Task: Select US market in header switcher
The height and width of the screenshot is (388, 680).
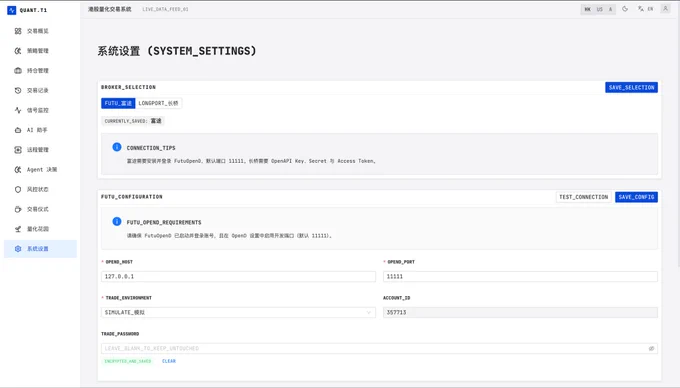Action: (599, 9)
